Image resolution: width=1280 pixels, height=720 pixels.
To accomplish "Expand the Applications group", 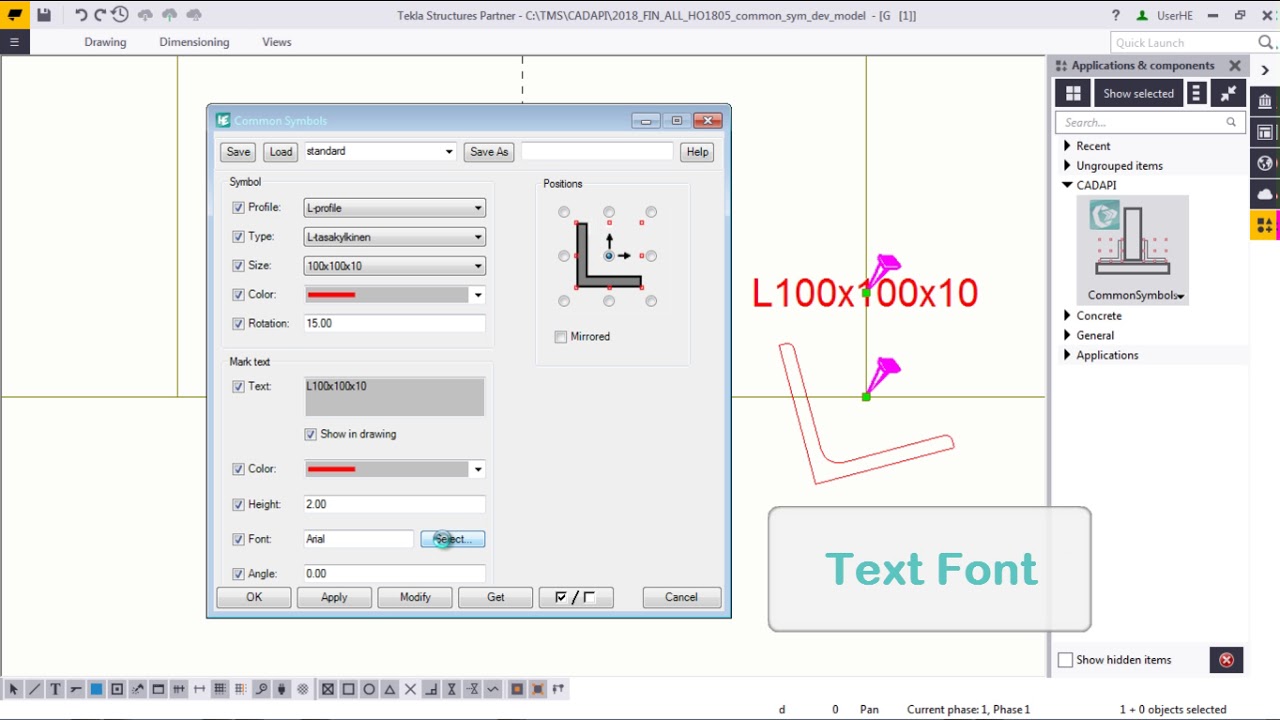I will click(x=1067, y=355).
